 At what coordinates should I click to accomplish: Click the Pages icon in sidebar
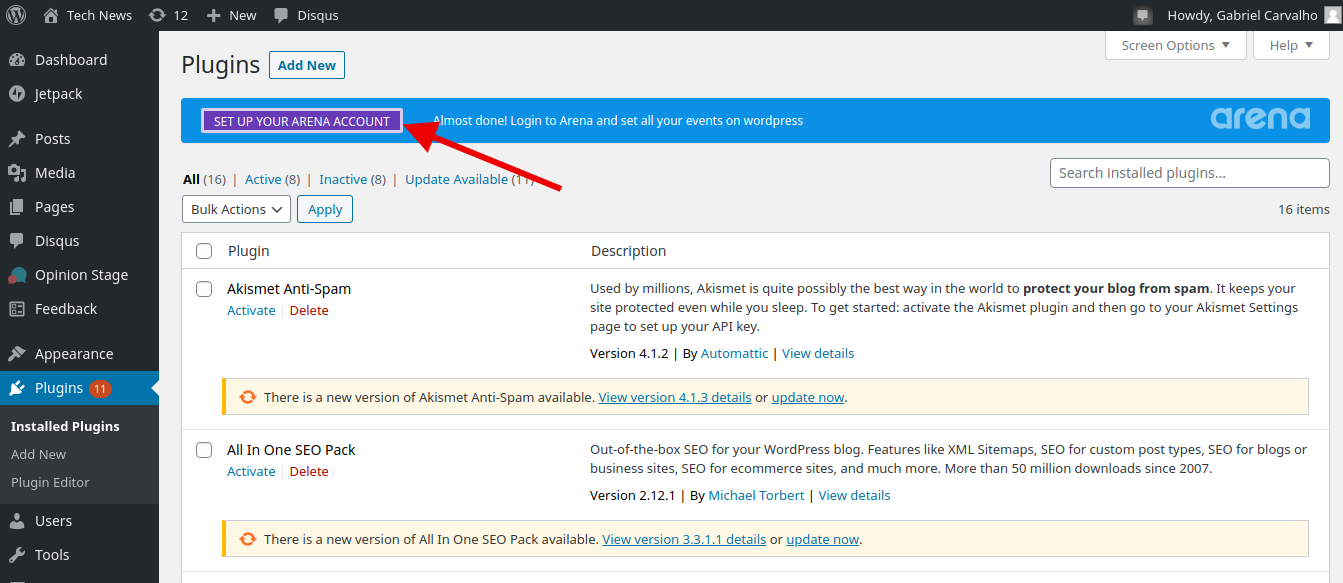tap(17, 207)
